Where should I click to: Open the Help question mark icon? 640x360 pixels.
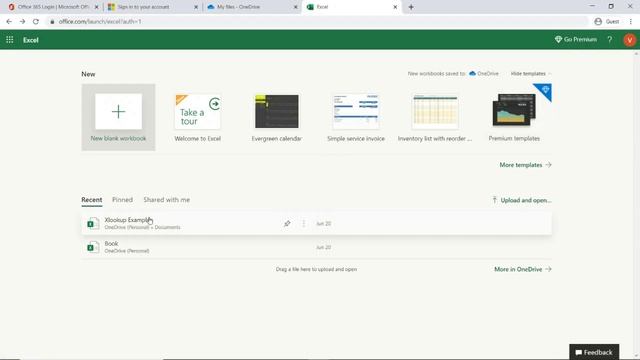[x=609, y=40]
